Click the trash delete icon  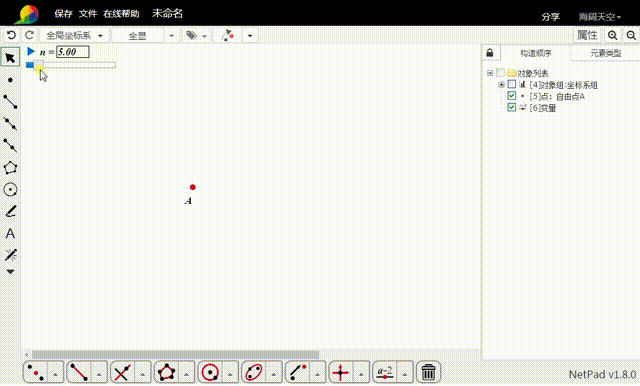(x=428, y=372)
